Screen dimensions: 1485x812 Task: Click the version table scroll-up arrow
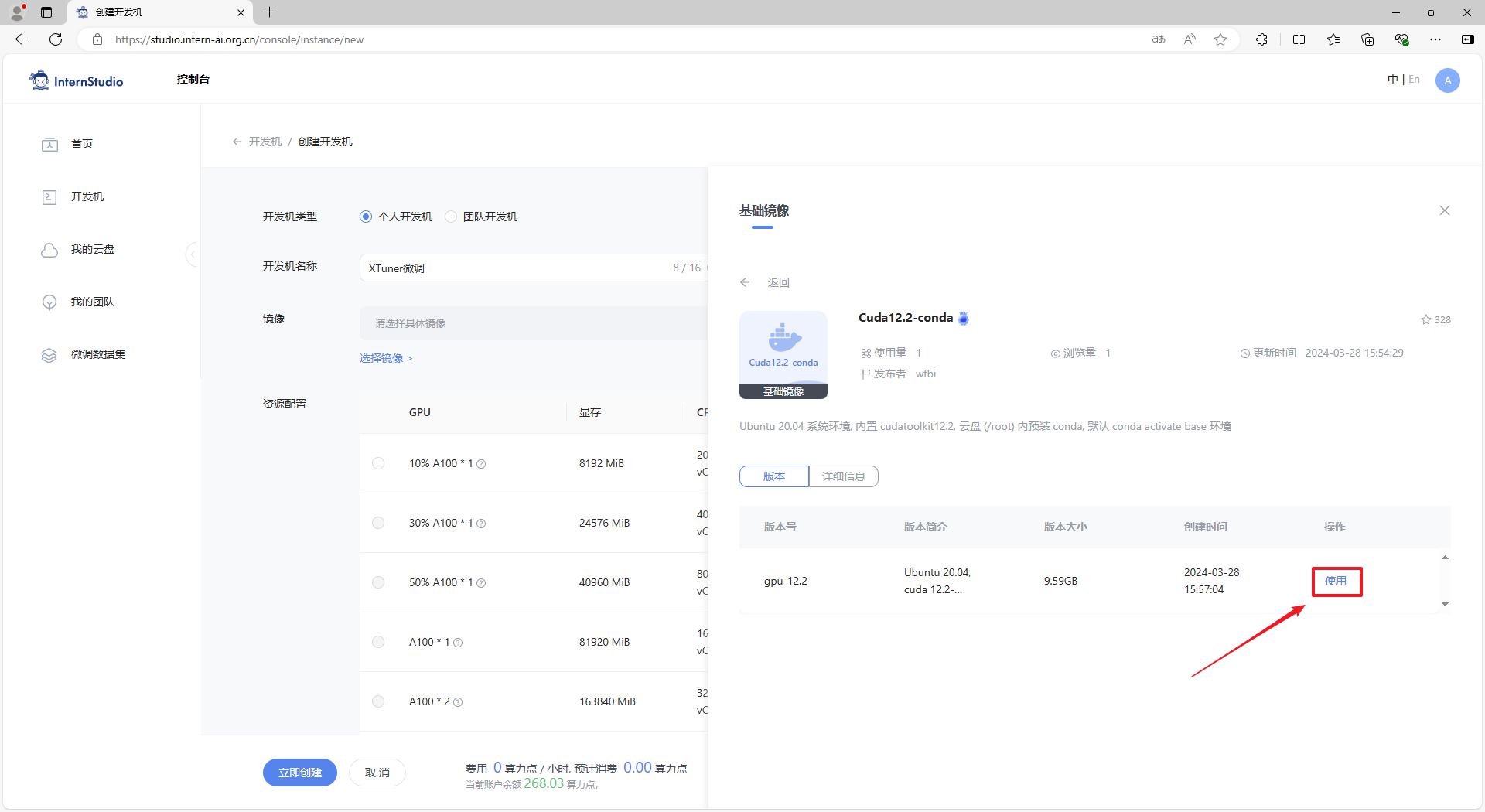tap(1445, 558)
